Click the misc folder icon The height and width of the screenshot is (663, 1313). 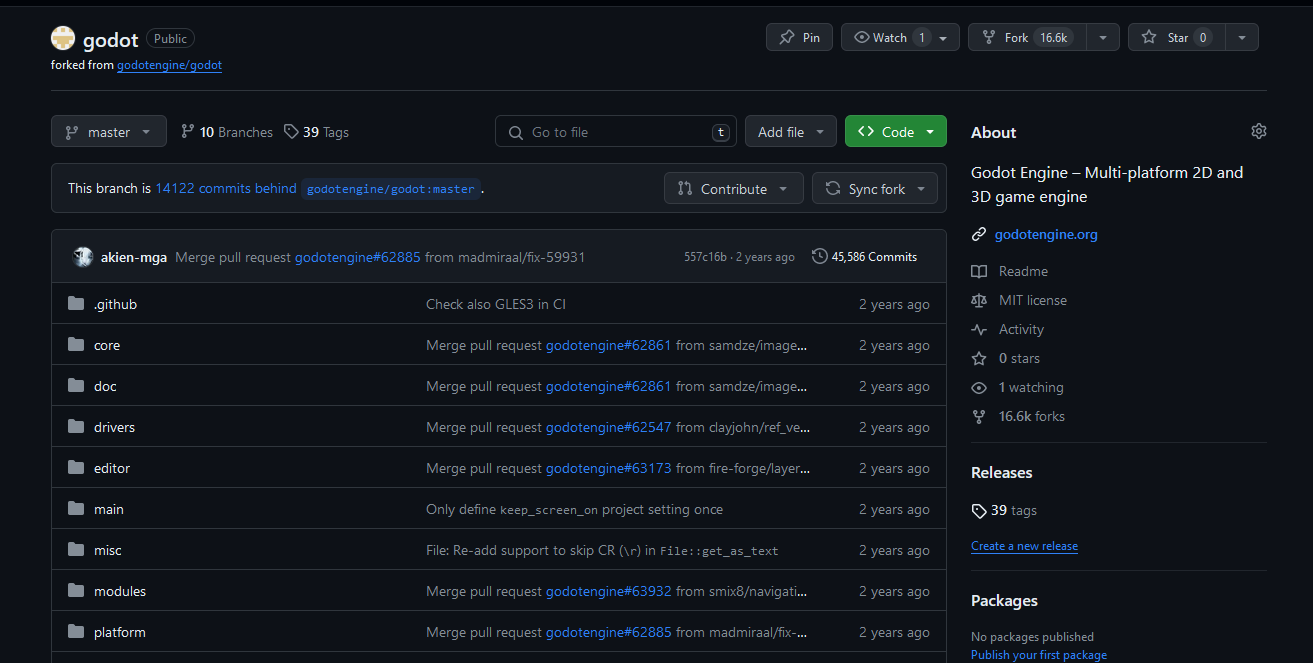tap(76, 550)
